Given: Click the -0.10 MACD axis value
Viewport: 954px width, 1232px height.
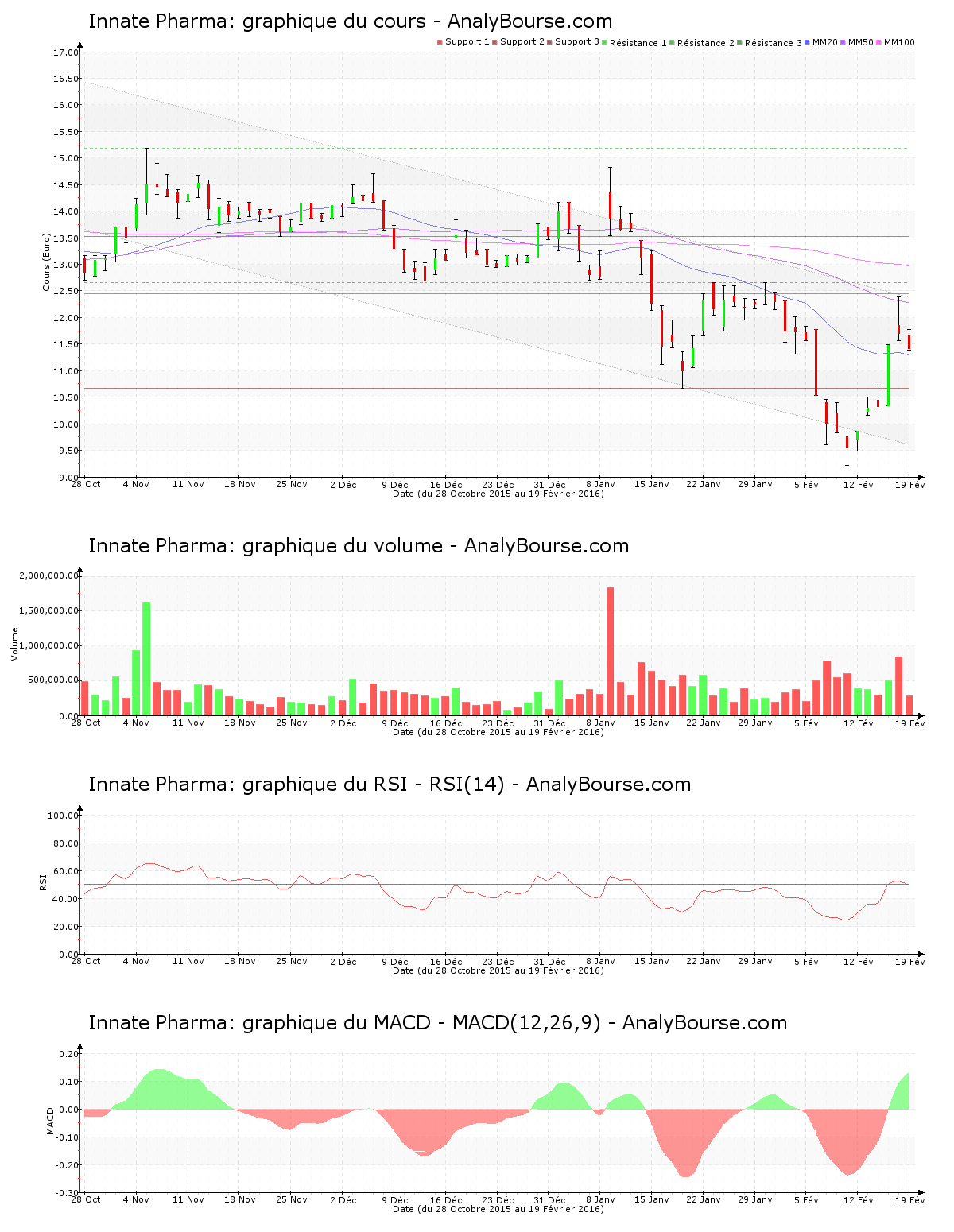Looking at the screenshot, I should point(67,1137).
